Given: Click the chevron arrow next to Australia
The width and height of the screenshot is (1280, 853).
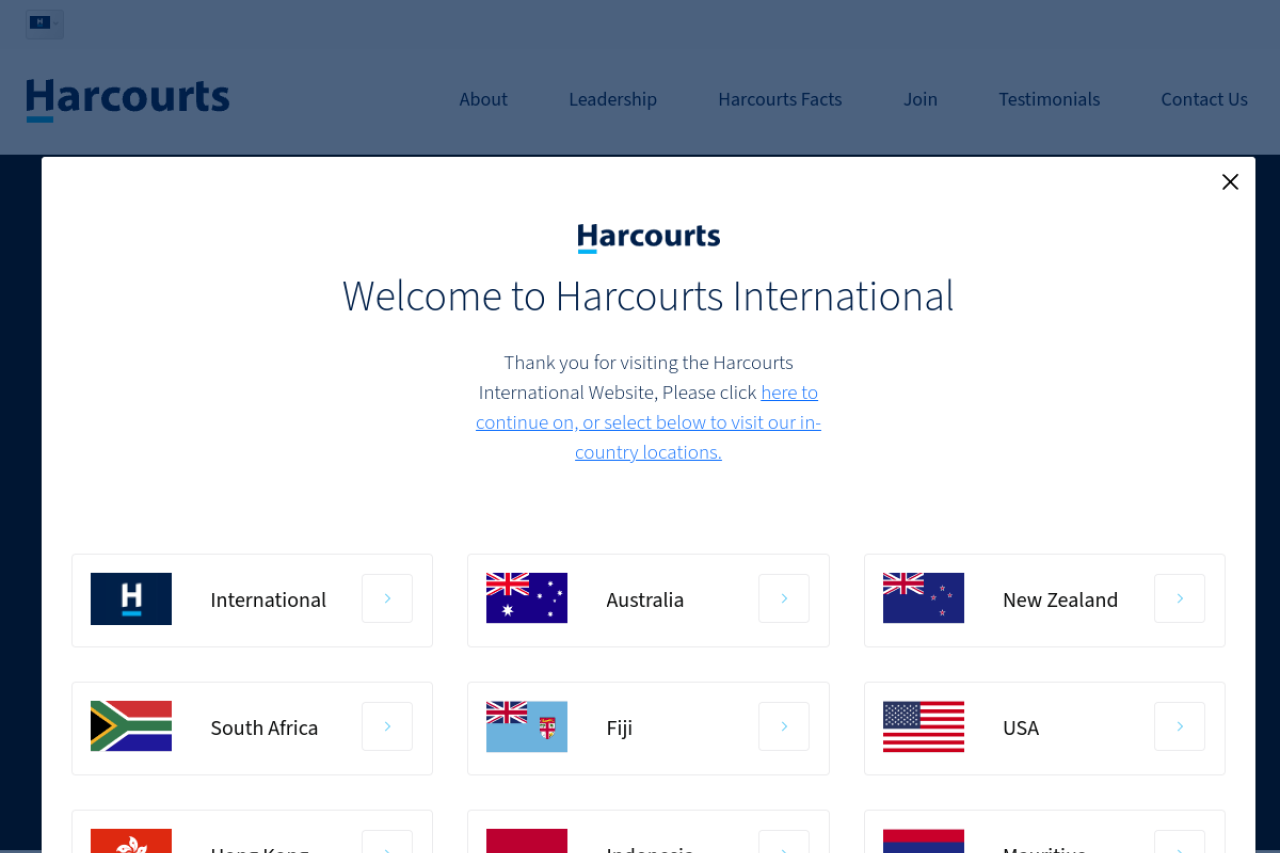Looking at the screenshot, I should (x=784, y=598).
